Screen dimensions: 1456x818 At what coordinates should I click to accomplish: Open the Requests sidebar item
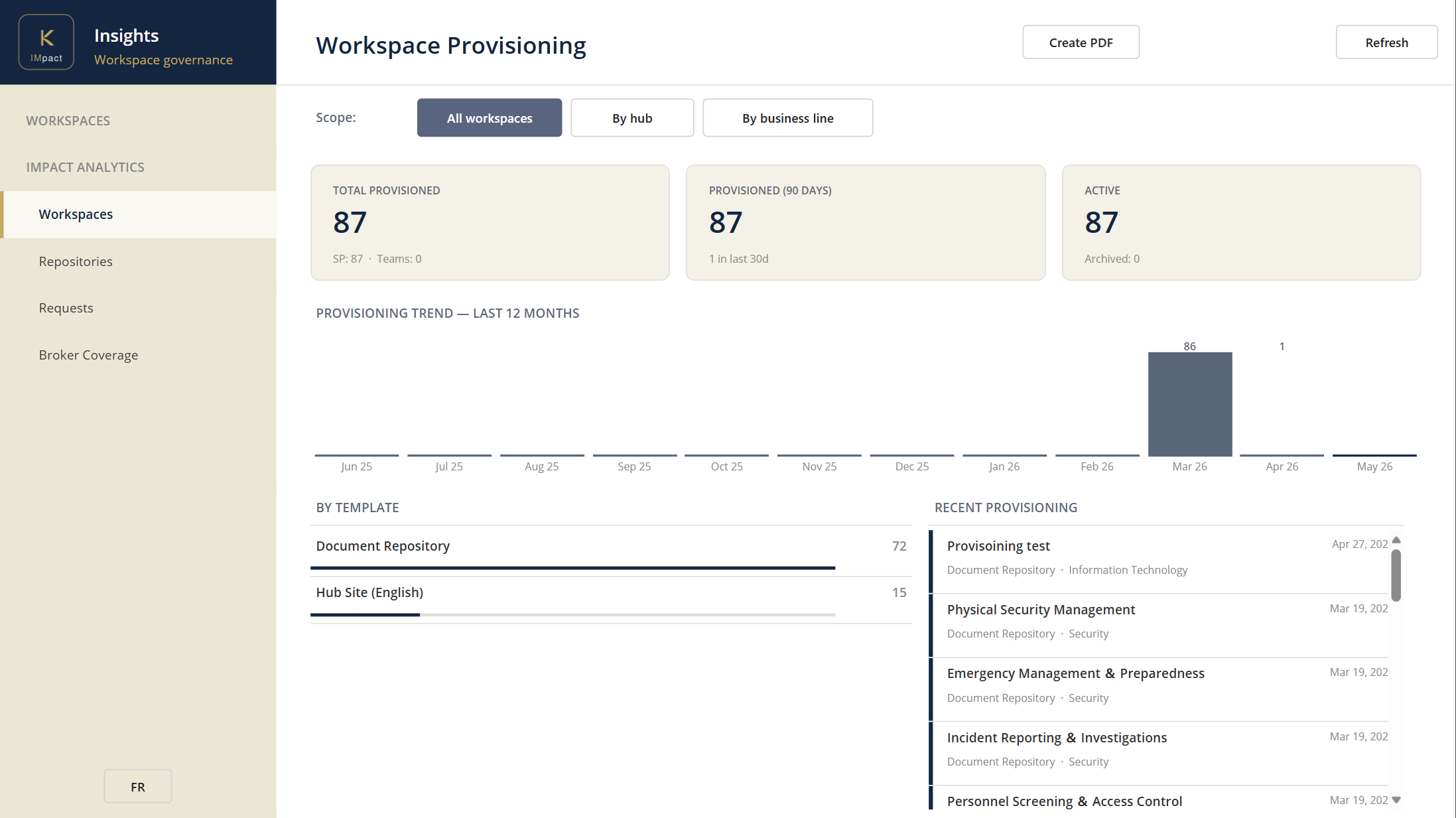(138, 308)
